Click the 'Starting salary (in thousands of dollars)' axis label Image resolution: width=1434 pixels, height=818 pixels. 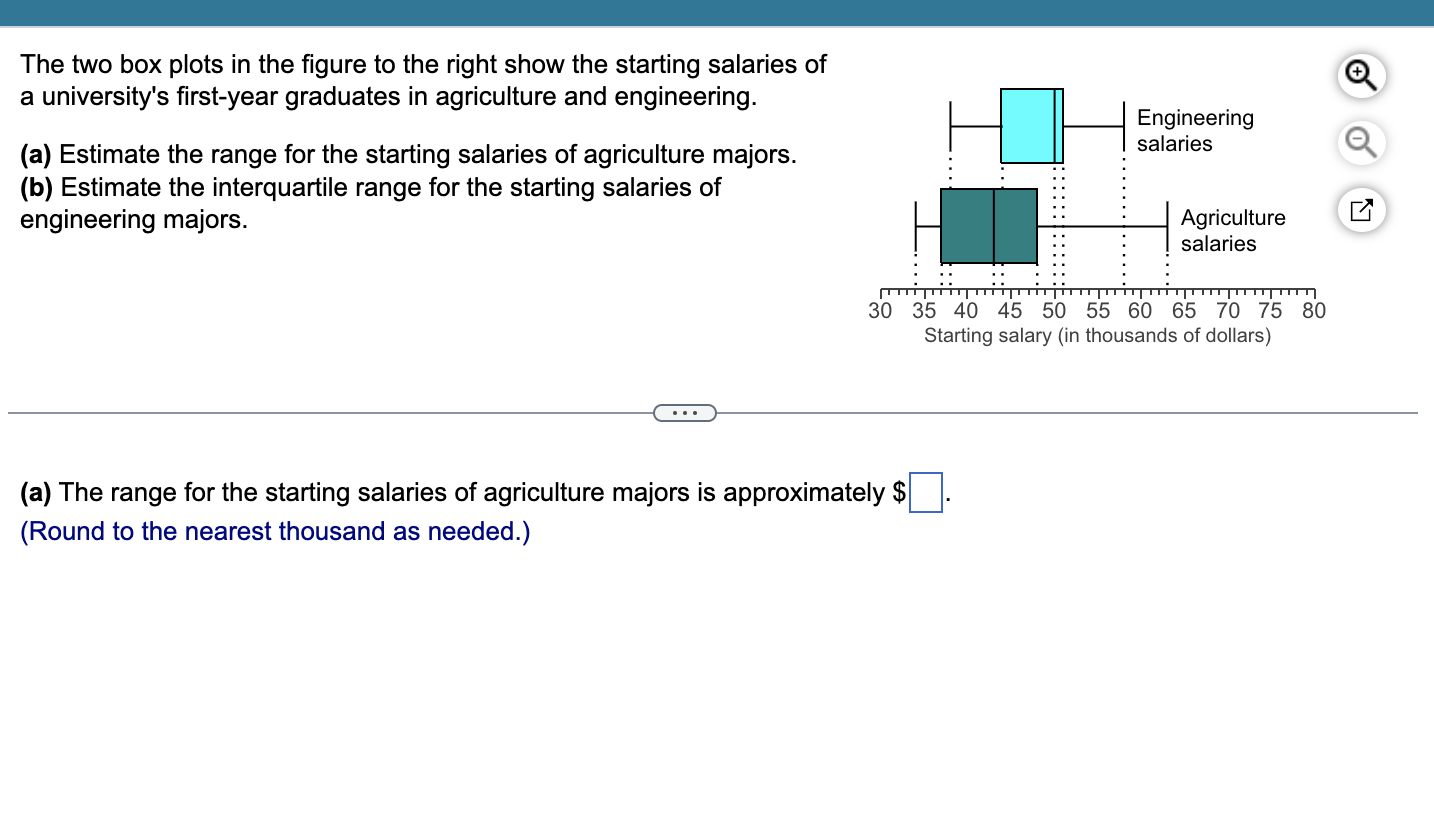click(1097, 335)
